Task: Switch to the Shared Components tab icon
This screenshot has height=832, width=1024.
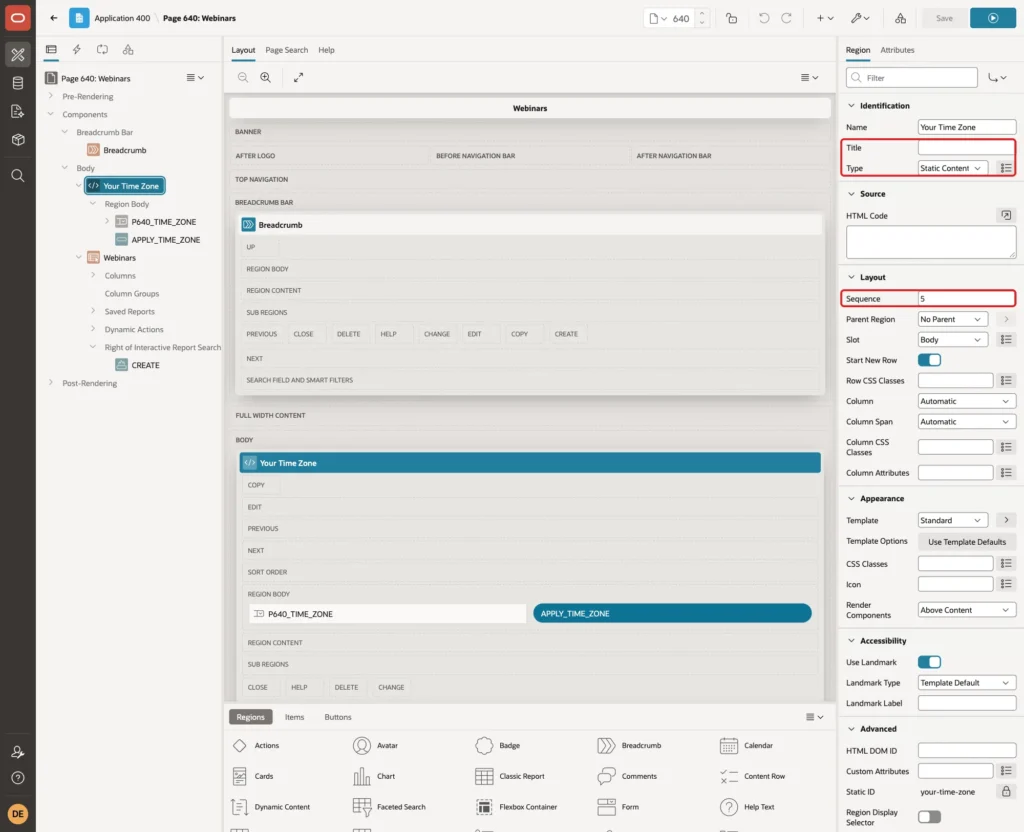Action: tap(128, 49)
